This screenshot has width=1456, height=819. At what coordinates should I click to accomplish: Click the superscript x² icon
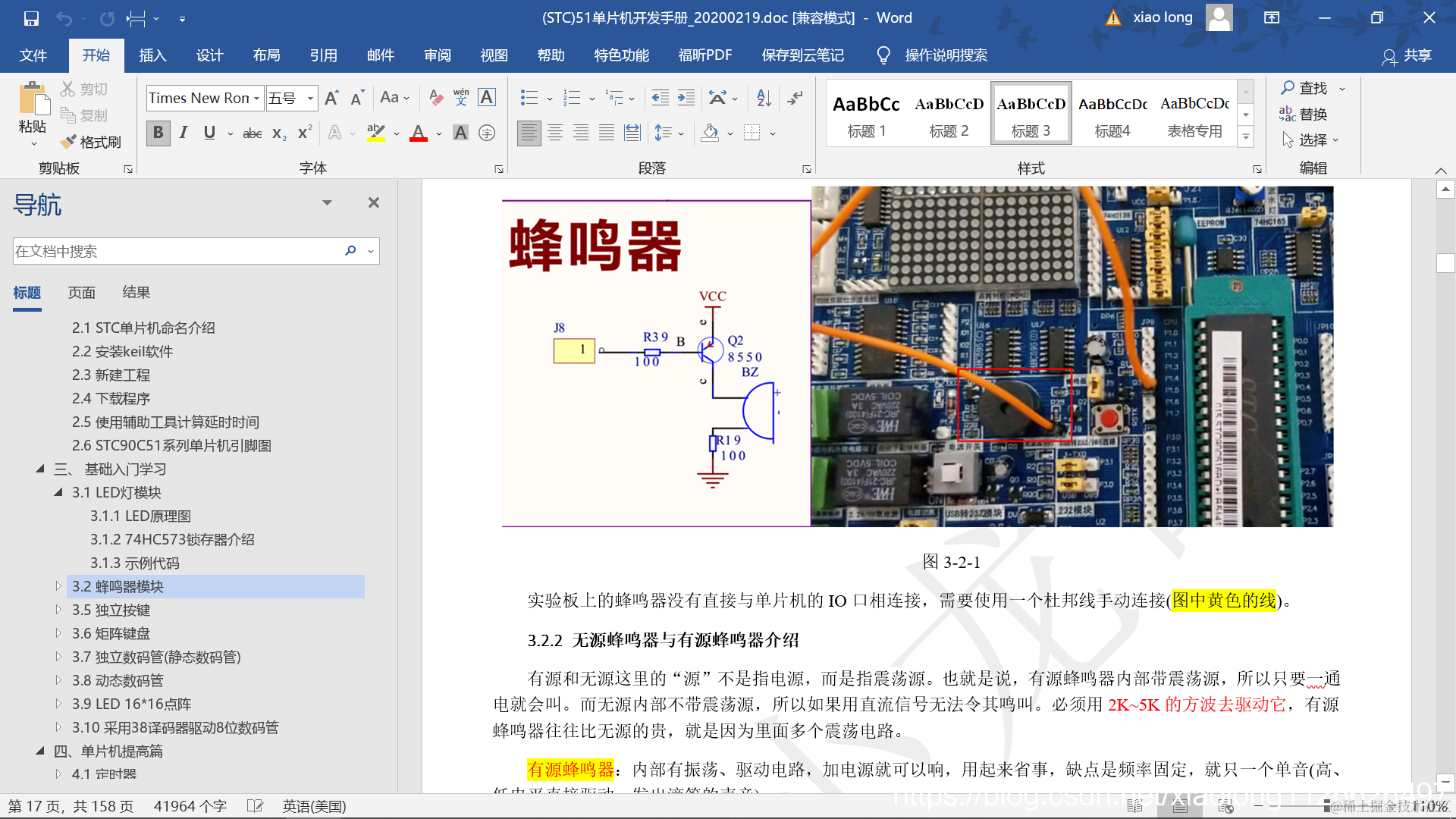point(305,133)
